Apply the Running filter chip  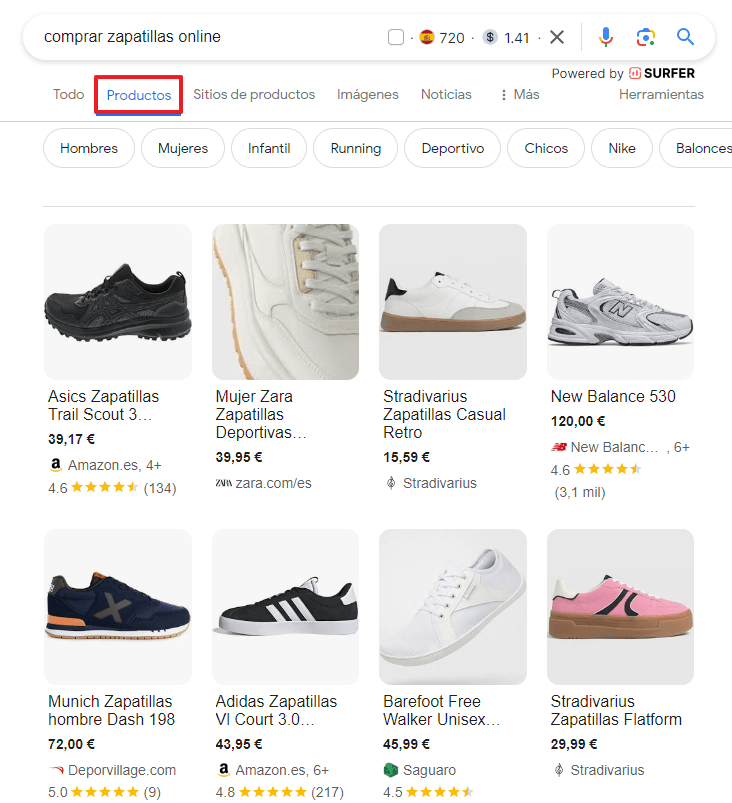click(355, 148)
